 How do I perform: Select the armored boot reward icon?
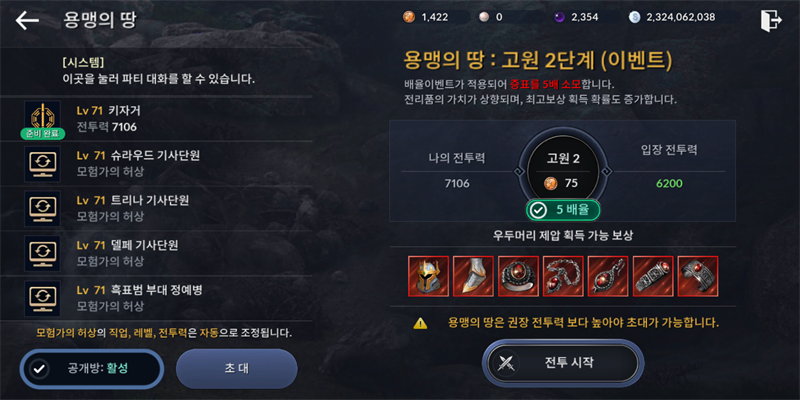(x=473, y=276)
